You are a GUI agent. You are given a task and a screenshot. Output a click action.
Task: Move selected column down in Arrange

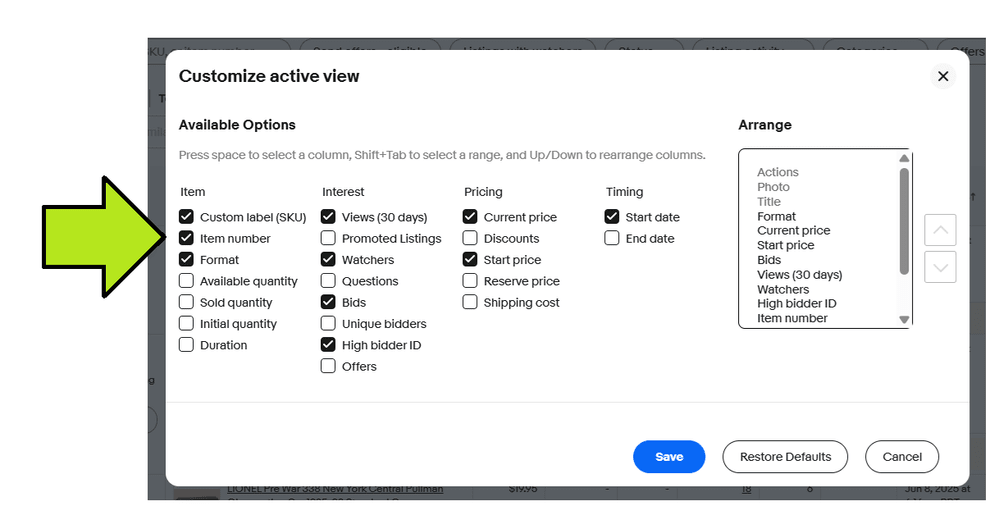pyautogui.click(x=940, y=267)
